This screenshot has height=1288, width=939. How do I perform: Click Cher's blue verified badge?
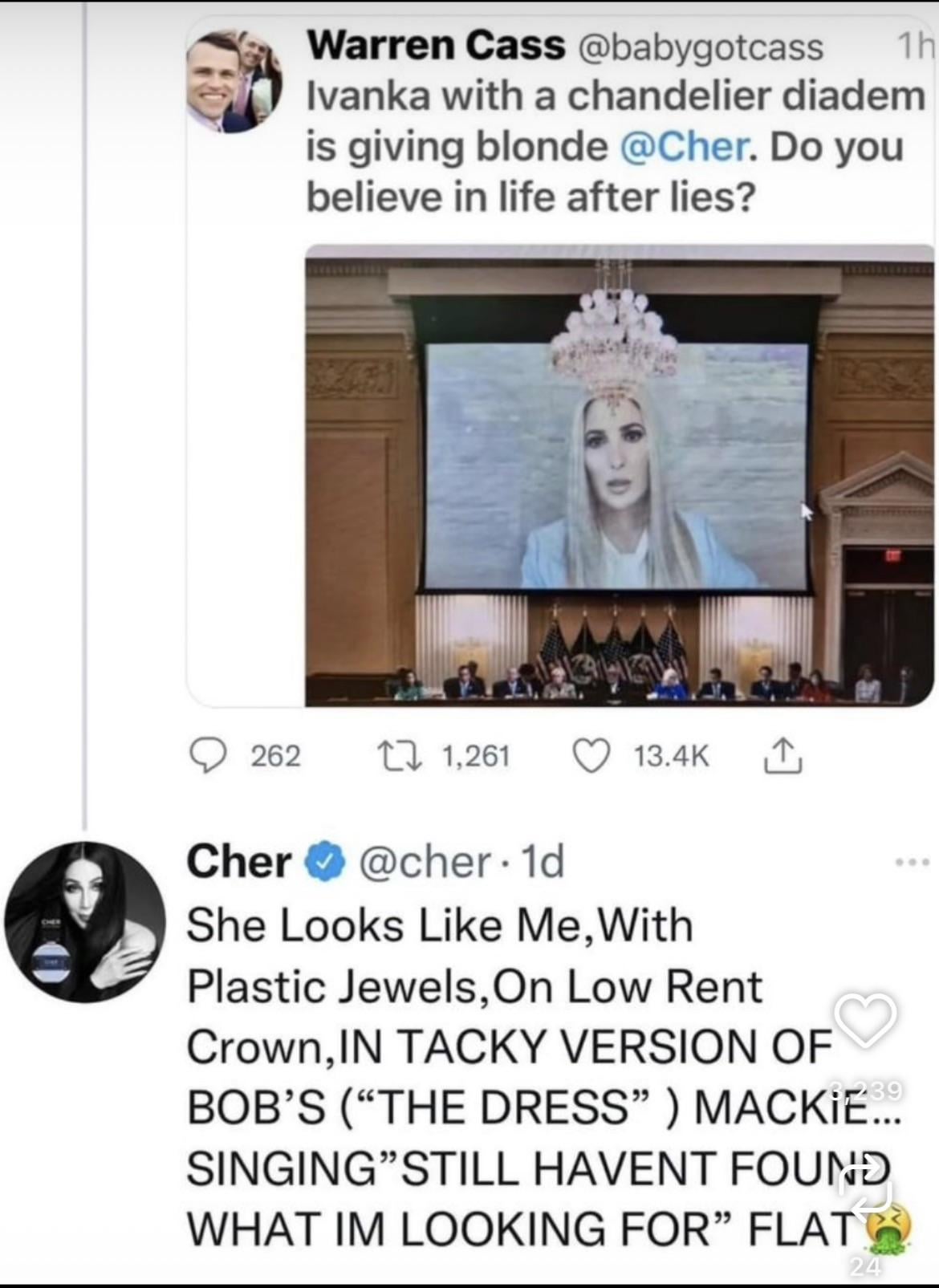point(323,863)
